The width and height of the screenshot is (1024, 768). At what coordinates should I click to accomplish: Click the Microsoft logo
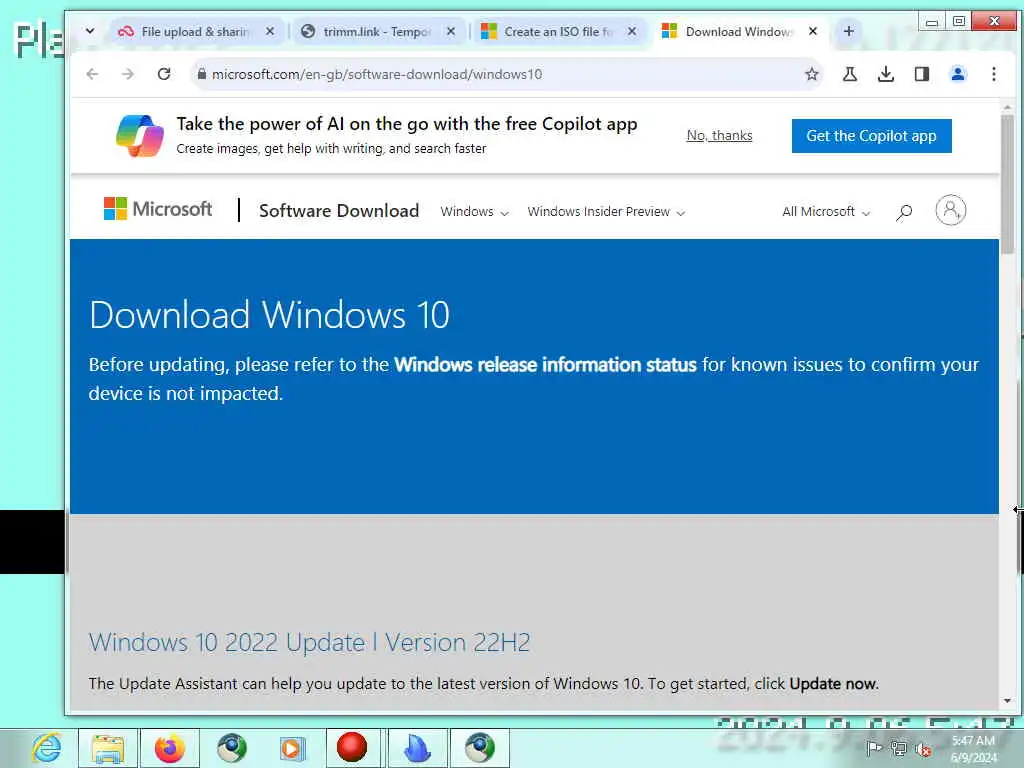pos(158,209)
